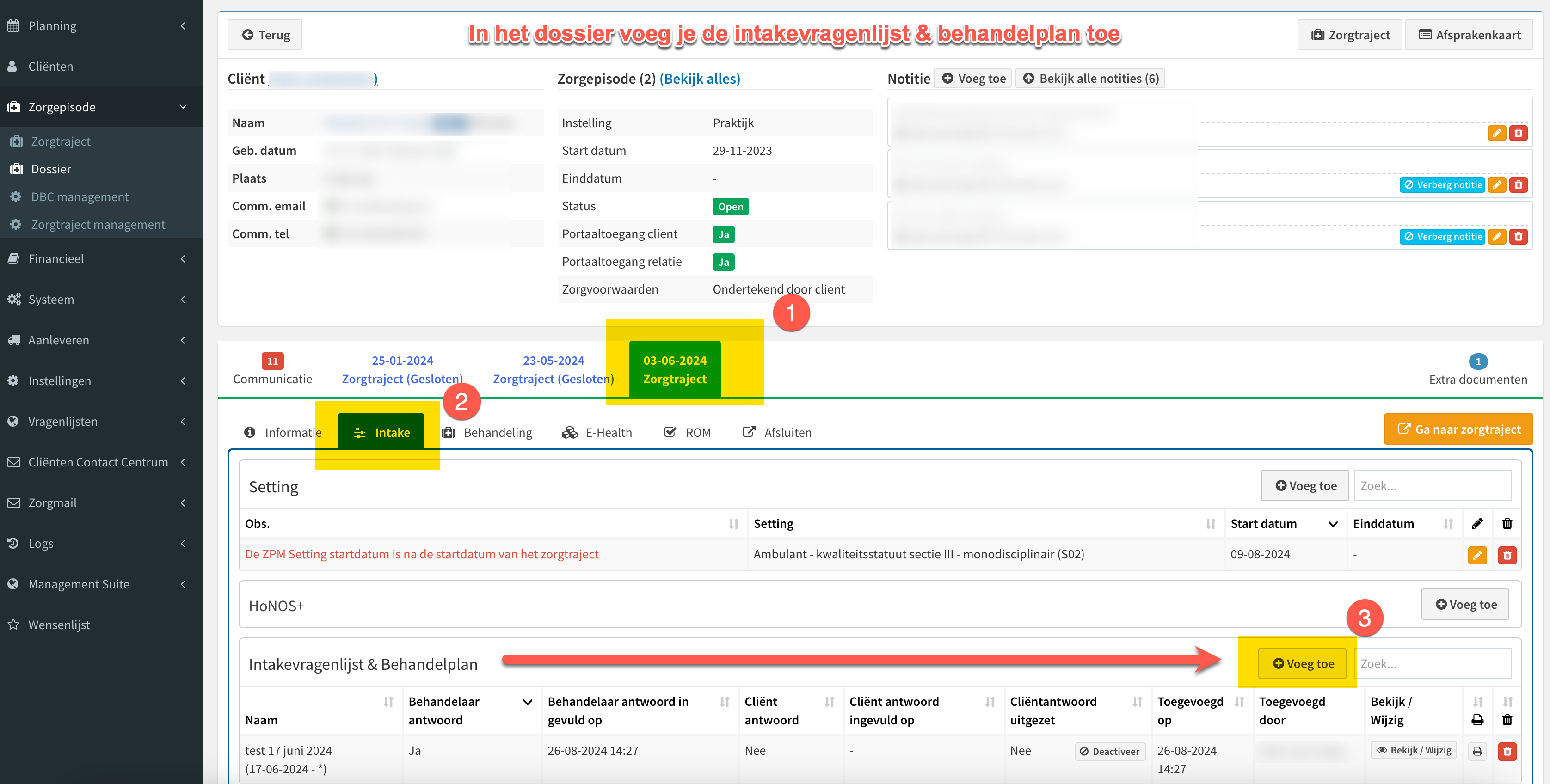Add a note with Notitie 'Voeg toe'

coord(972,78)
